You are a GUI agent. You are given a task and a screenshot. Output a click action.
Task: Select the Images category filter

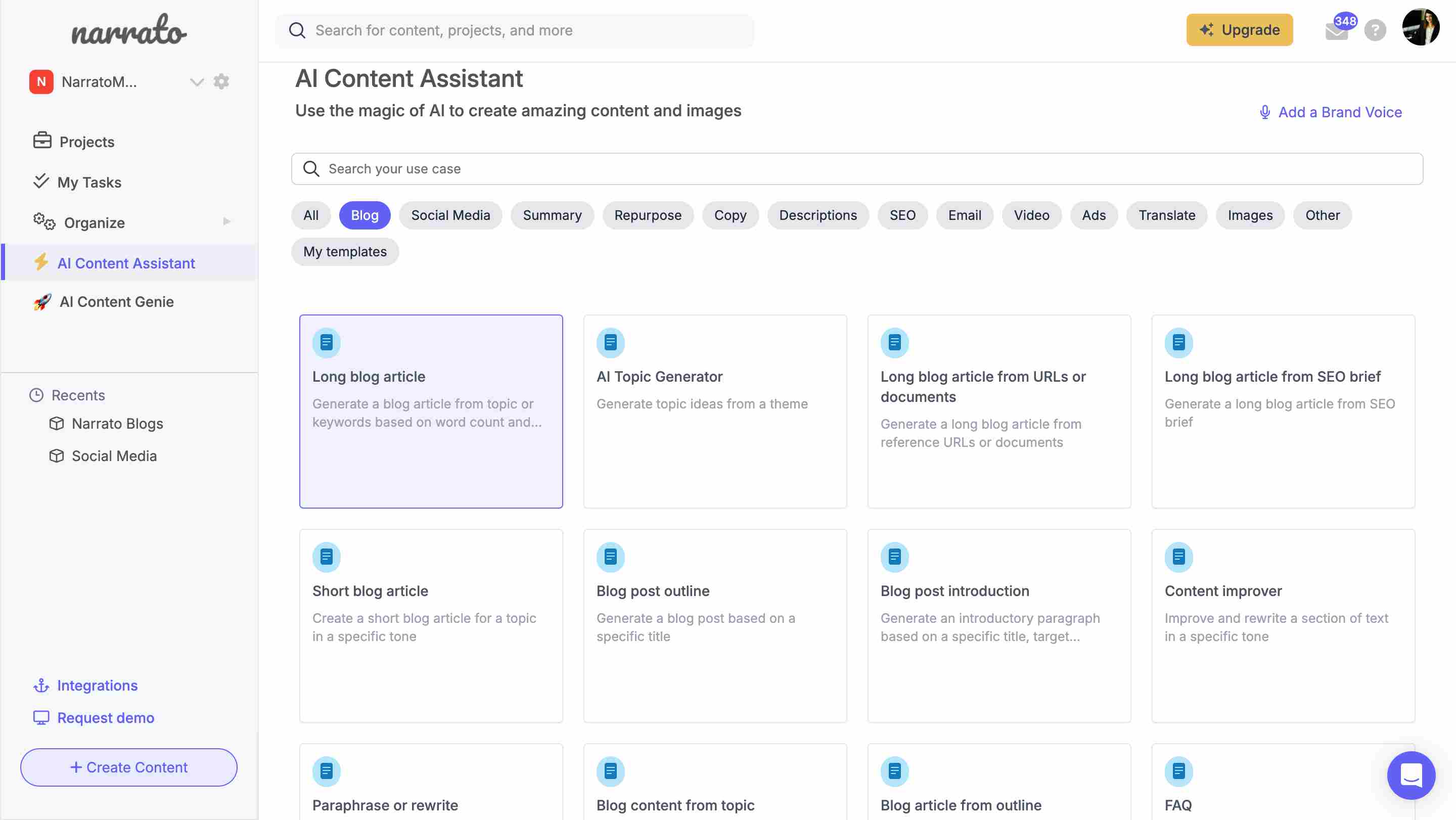(x=1250, y=215)
